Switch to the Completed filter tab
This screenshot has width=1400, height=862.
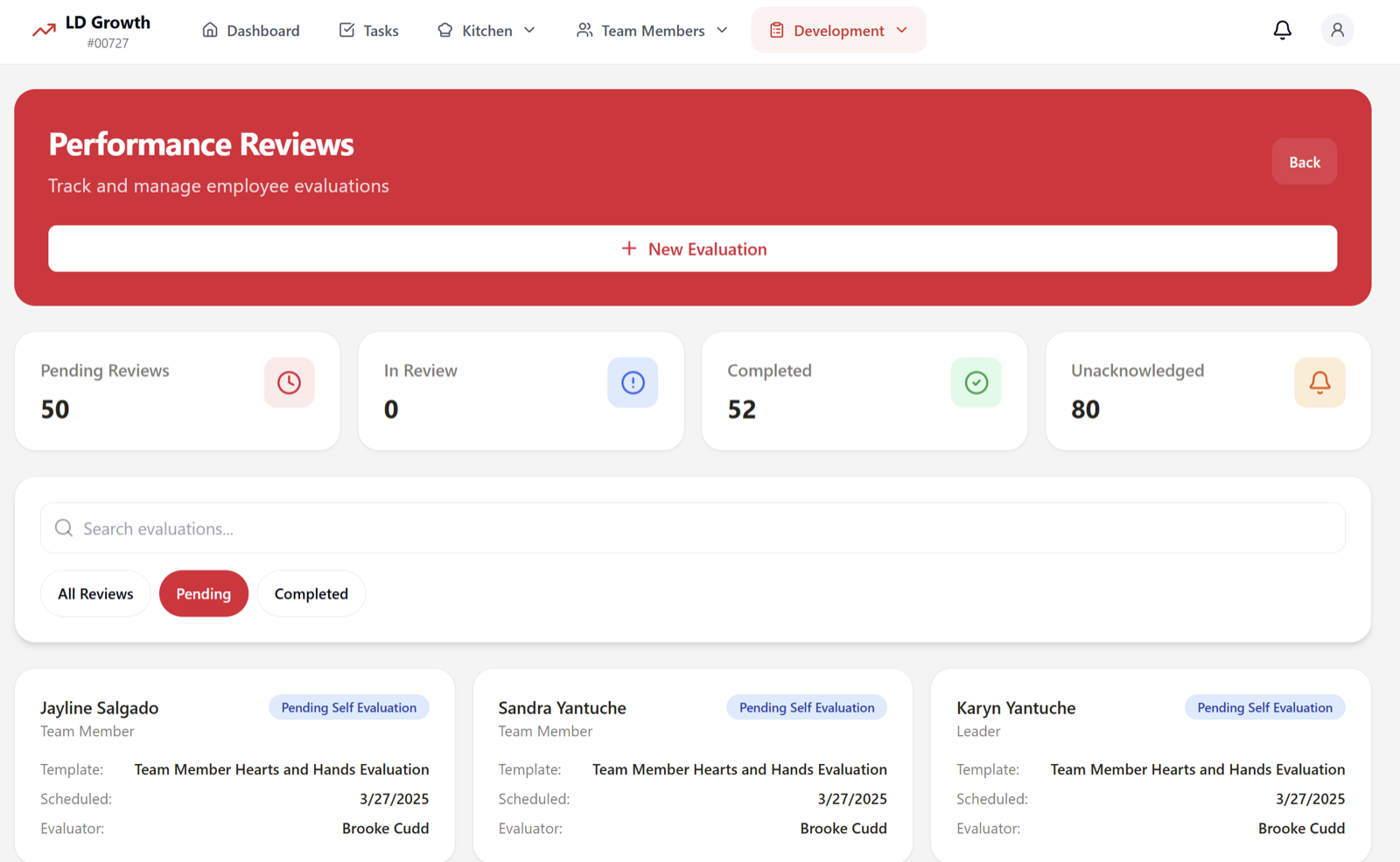(x=311, y=593)
